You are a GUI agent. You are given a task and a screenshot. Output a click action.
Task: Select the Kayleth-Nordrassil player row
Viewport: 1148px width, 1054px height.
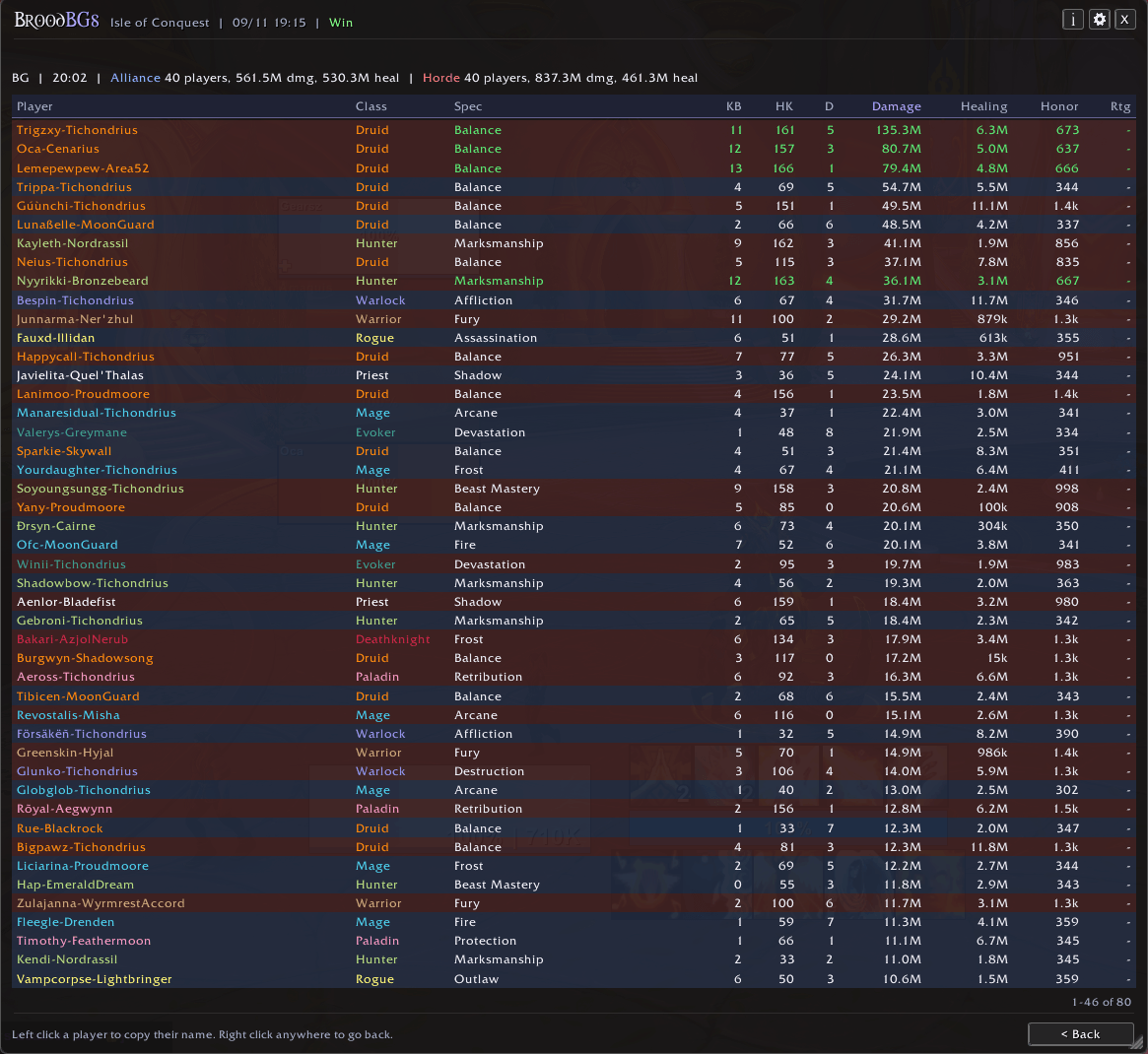coord(574,243)
